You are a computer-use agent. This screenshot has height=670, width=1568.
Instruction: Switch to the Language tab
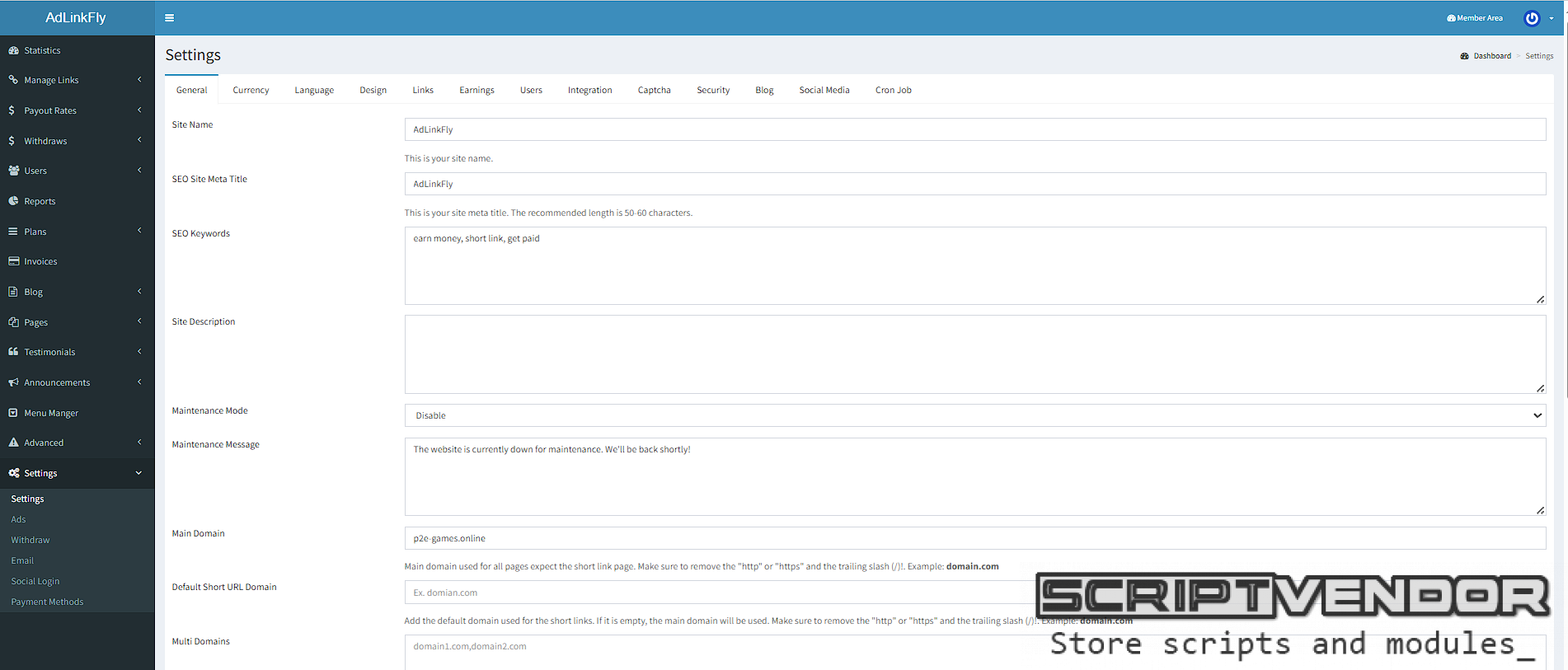pos(314,90)
